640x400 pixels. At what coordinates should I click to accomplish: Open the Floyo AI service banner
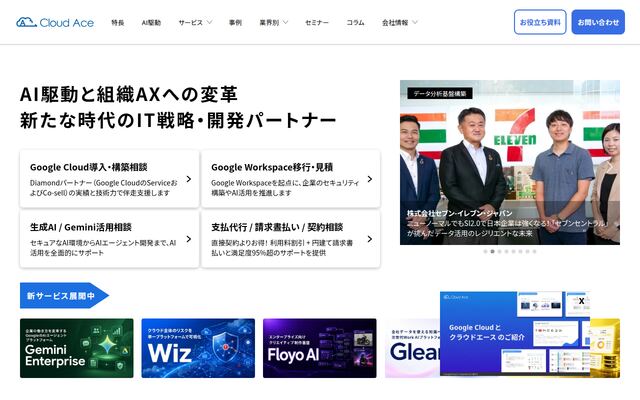point(320,348)
